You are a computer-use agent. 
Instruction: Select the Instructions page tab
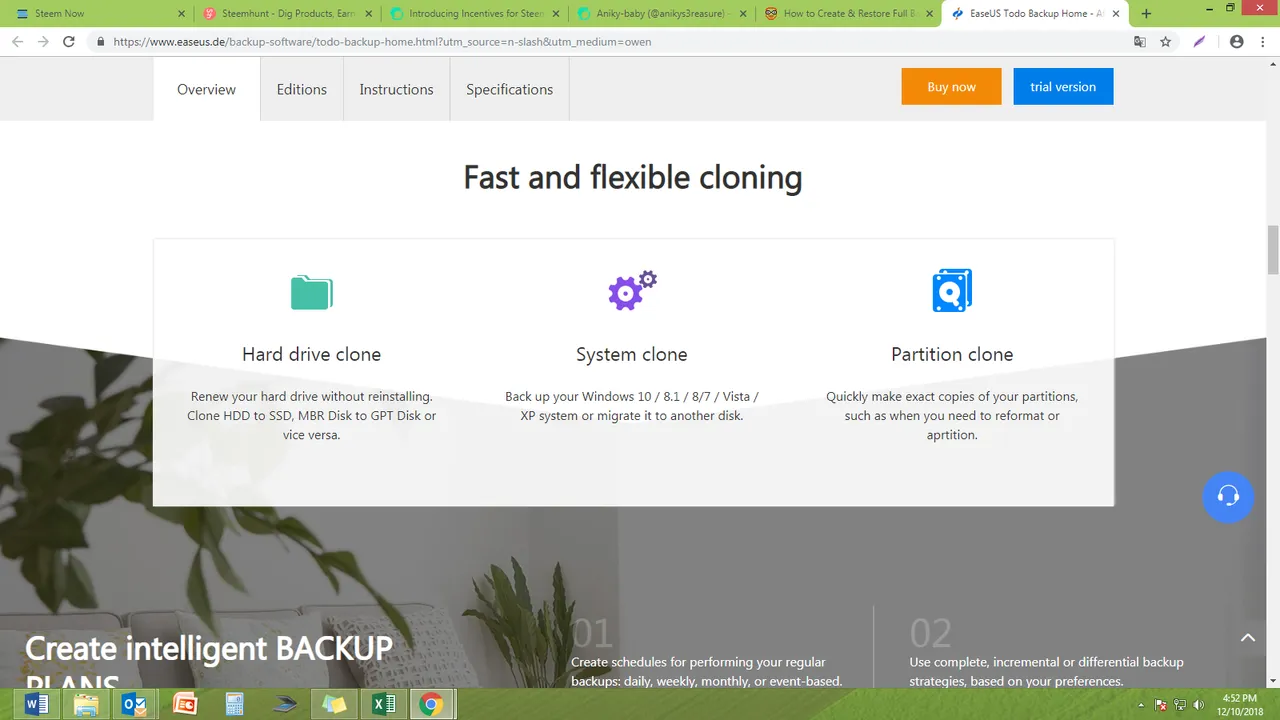click(396, 89)
